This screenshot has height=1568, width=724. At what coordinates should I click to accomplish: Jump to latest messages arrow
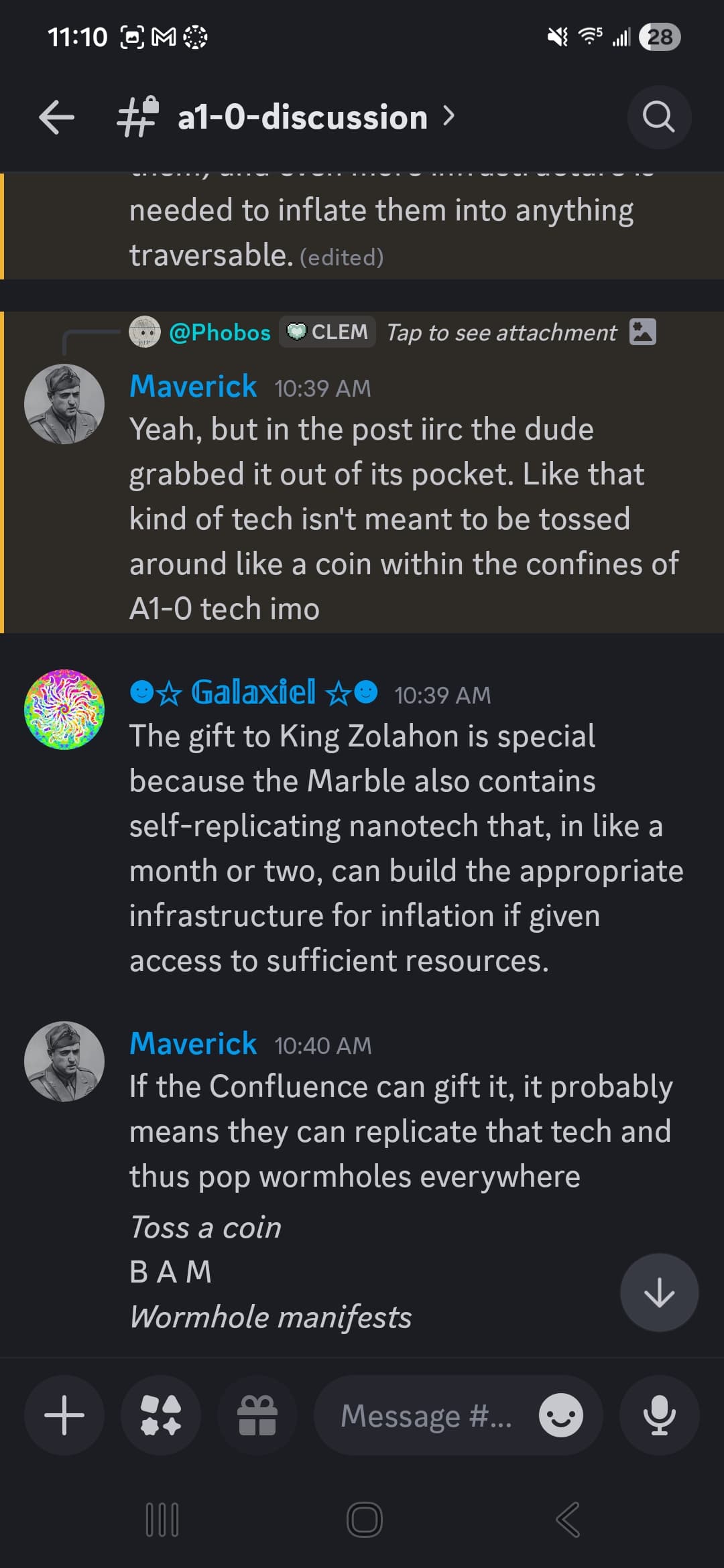point(659,1293)
